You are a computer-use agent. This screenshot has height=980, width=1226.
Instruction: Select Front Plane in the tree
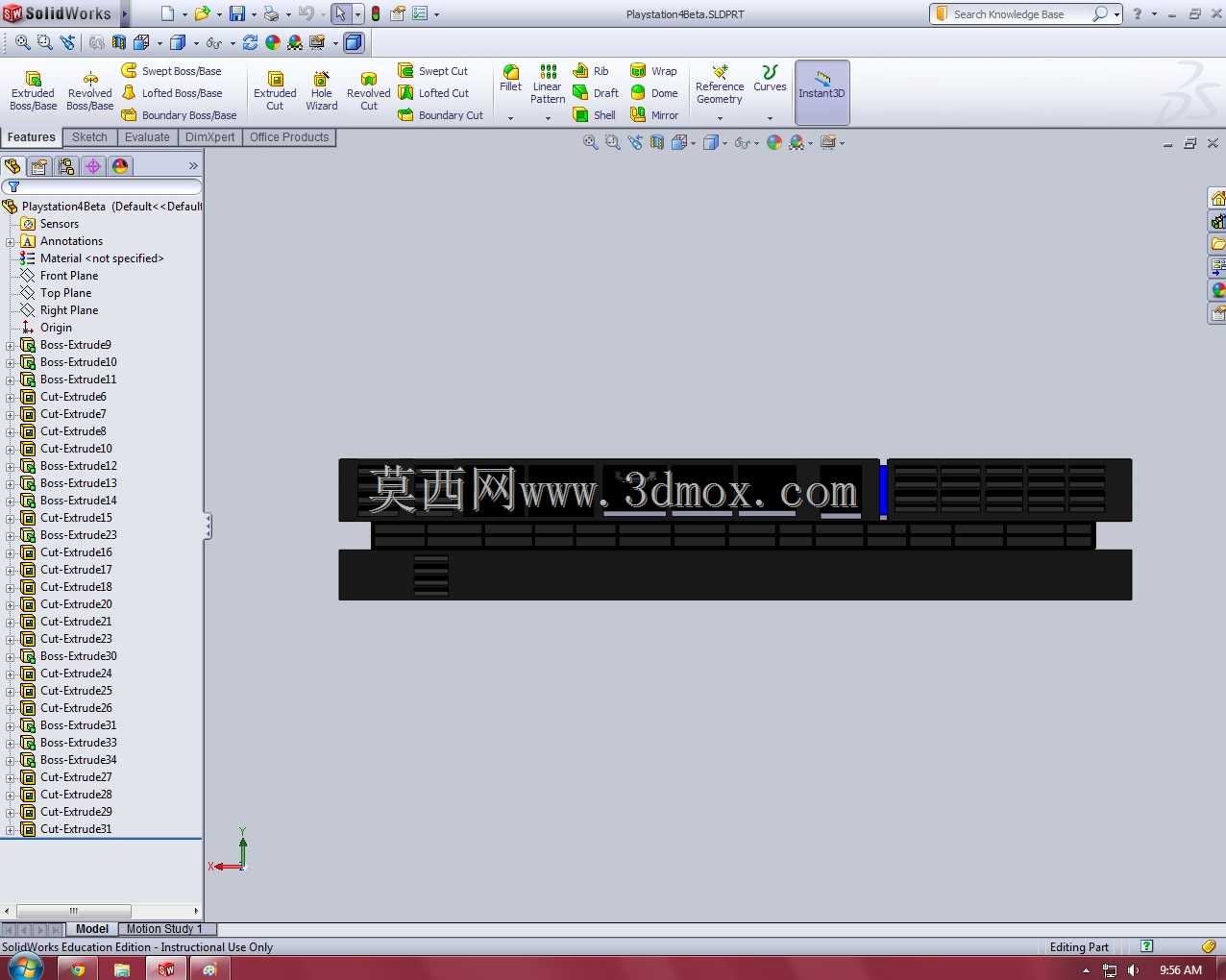point(68,276)
